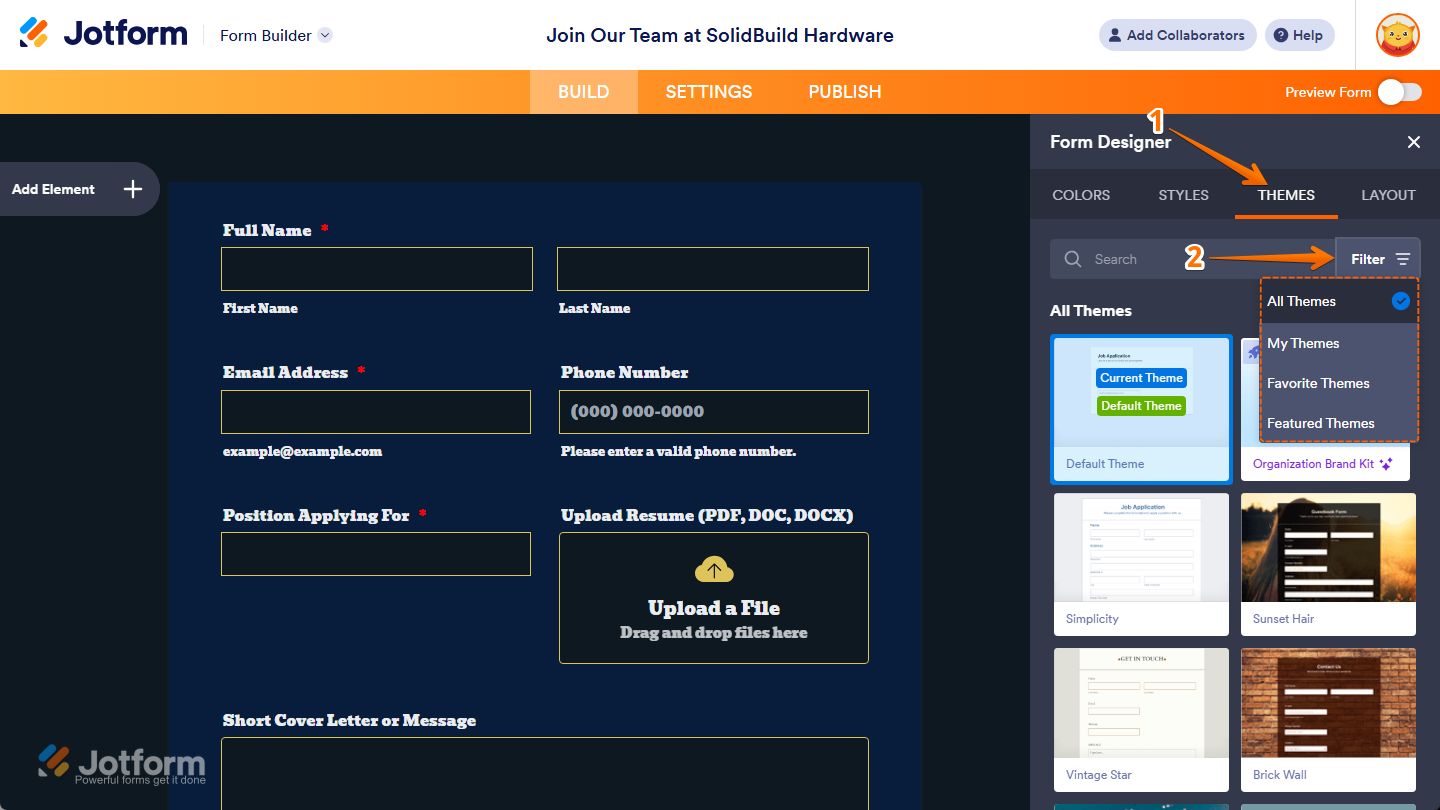The height and width of the screenshot is (810, 1440).
Task: Select Favorite Themes filter option
Action: (x=1339, y=383)
